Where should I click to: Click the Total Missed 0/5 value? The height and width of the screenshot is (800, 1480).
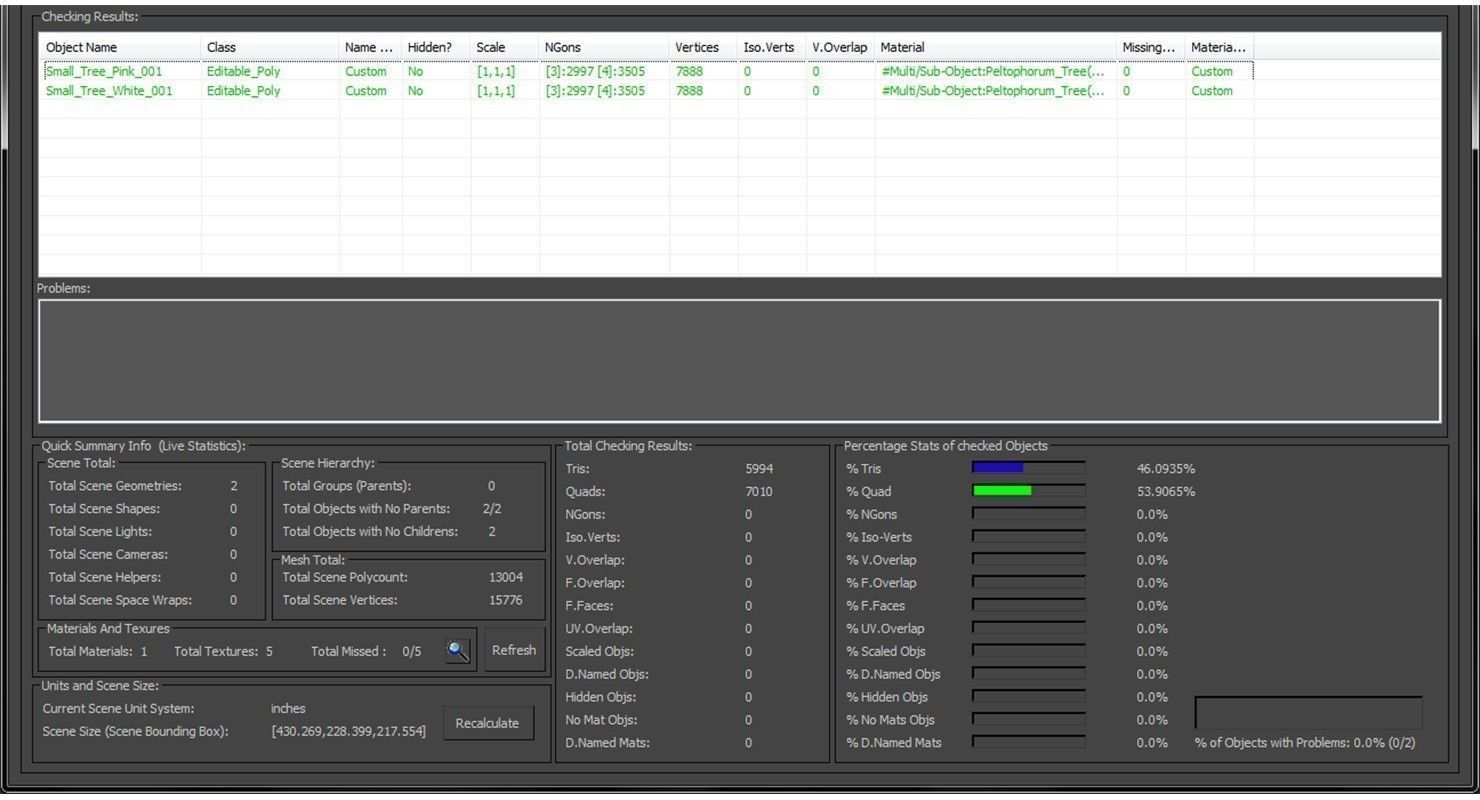[x=411, y=652]
